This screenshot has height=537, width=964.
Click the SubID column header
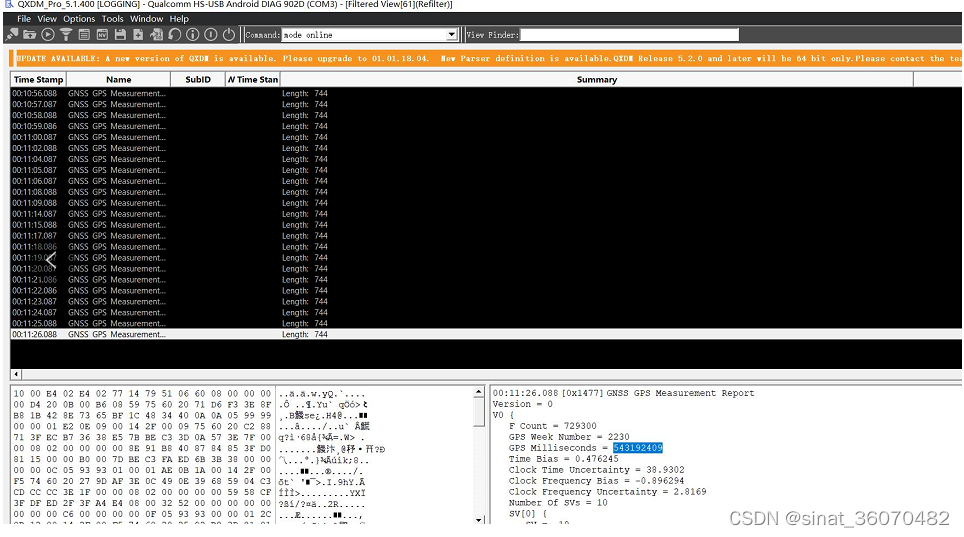(x=198, y=79)
